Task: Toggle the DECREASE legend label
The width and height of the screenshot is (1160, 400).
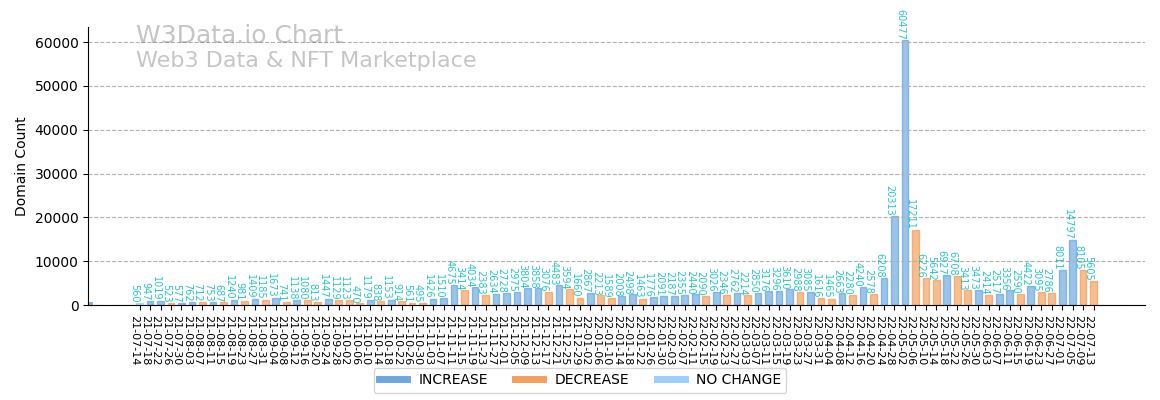Action: pos(590,380)
